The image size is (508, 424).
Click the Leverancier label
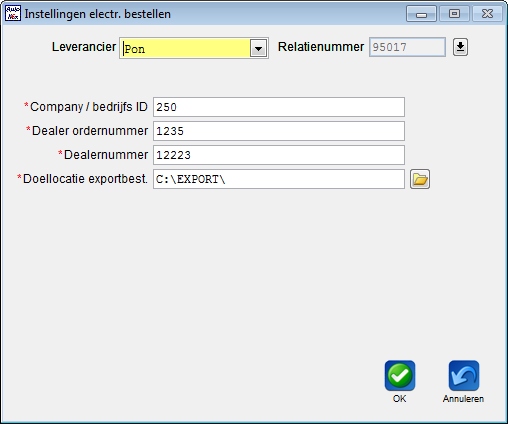click(x=84, y=47)
